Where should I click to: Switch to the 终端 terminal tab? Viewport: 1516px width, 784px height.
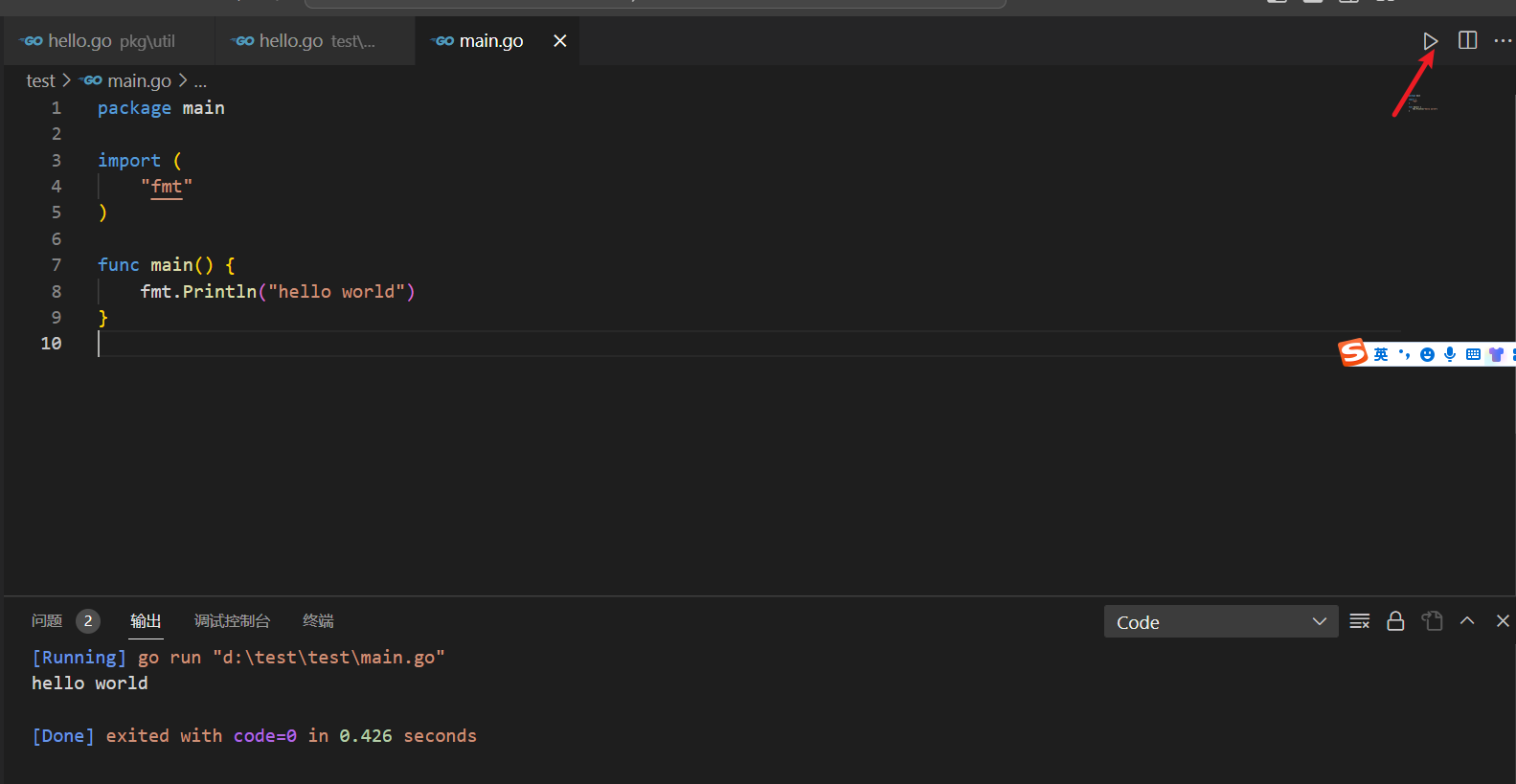318,621
